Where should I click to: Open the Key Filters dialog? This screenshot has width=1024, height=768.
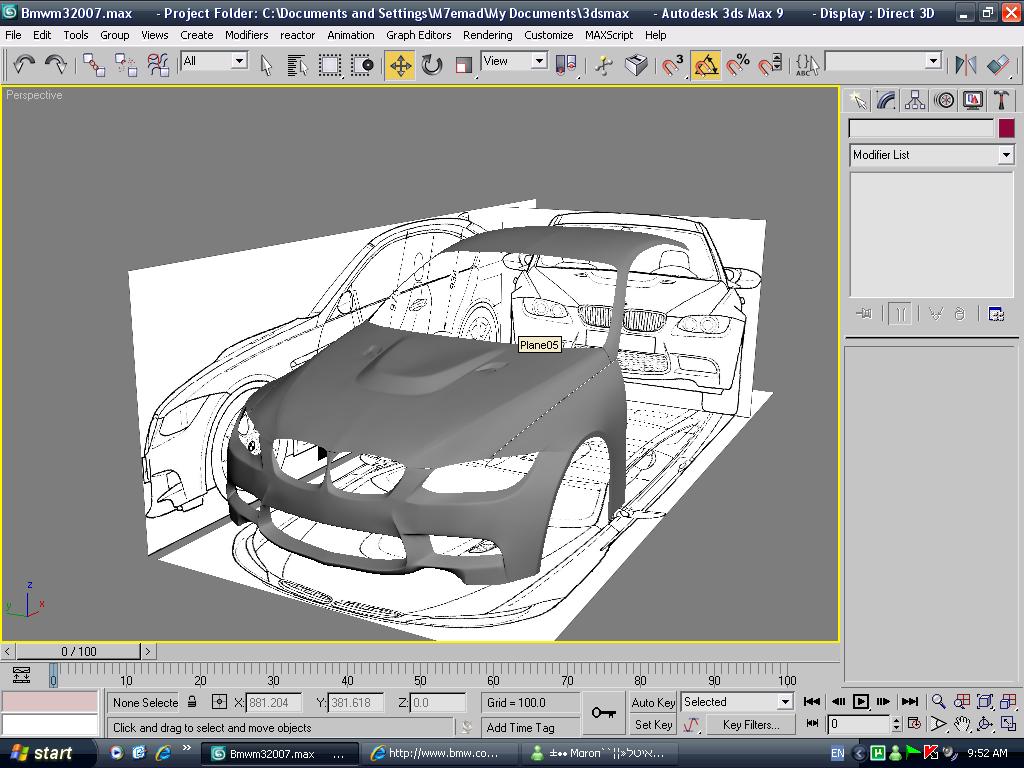click(751, 724)
